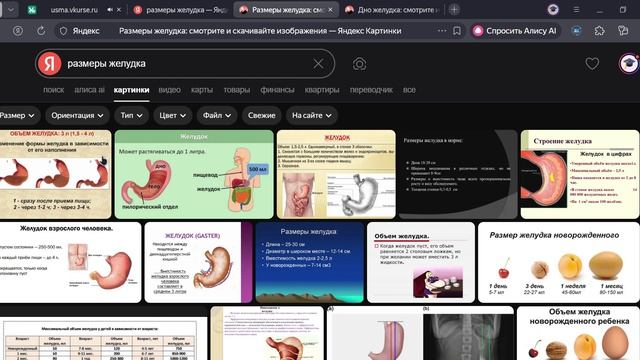Screen dimensions: 640x360
Task: Open 'Размер желудка новорожденного' image
Action: click(559, 262)
